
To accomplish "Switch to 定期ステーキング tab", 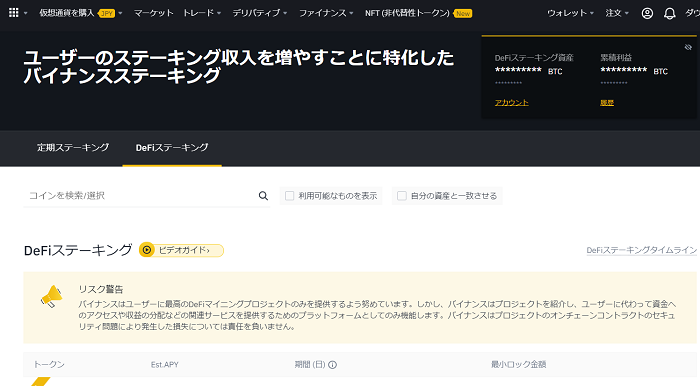I will 73,147.
